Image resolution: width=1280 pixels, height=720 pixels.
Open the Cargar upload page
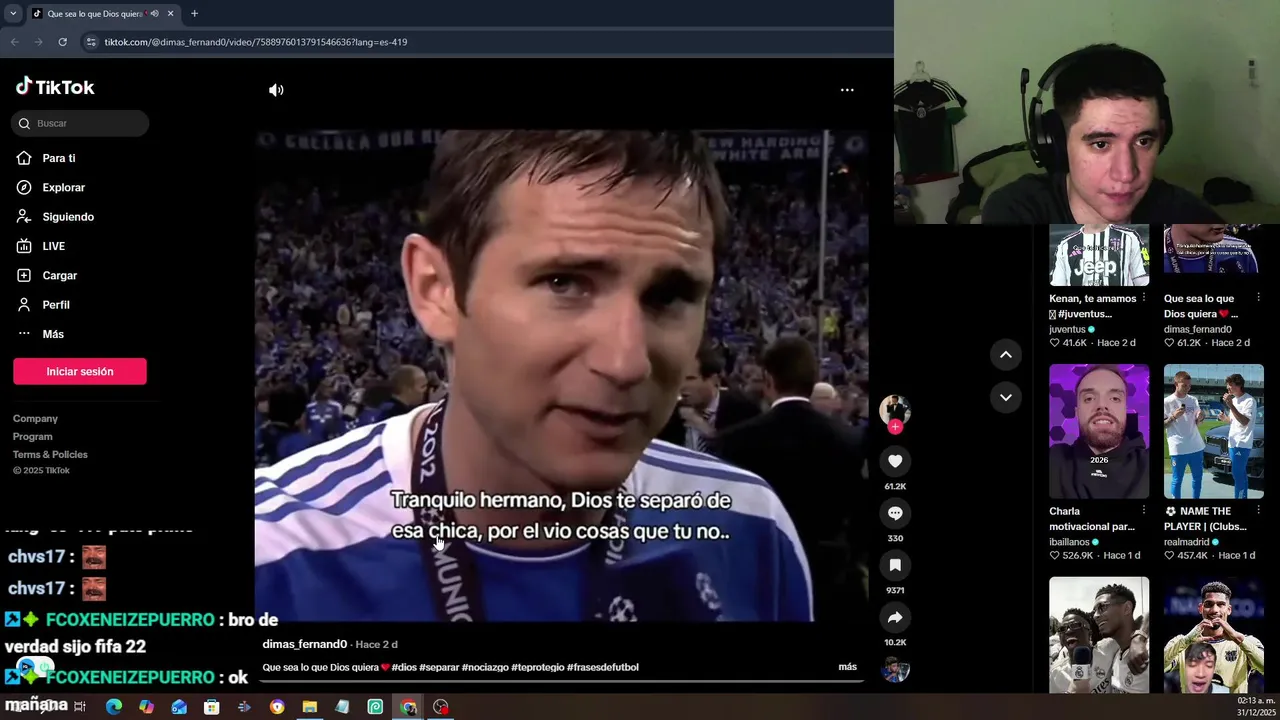click(x=59, y=275)
